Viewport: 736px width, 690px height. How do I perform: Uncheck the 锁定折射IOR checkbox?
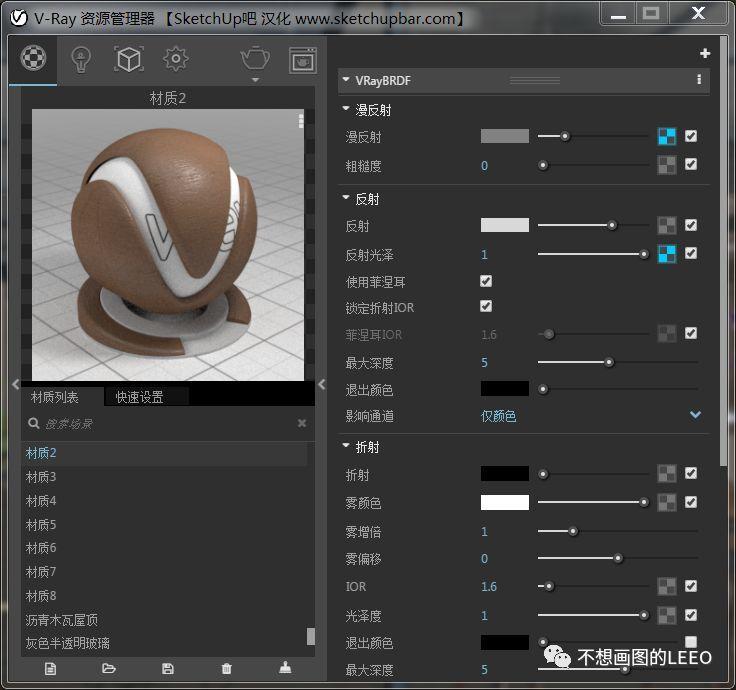point(486,307)
